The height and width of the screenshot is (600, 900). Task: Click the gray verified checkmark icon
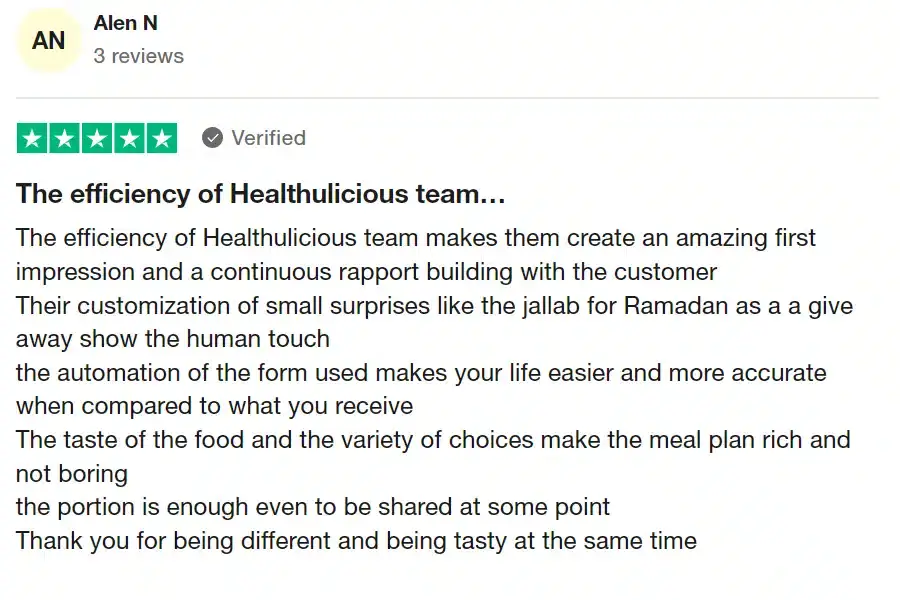click(x=212, y=138)
